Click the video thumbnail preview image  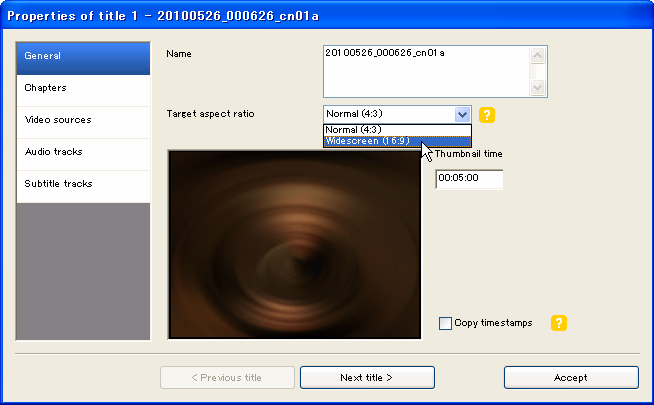(294, 244)
